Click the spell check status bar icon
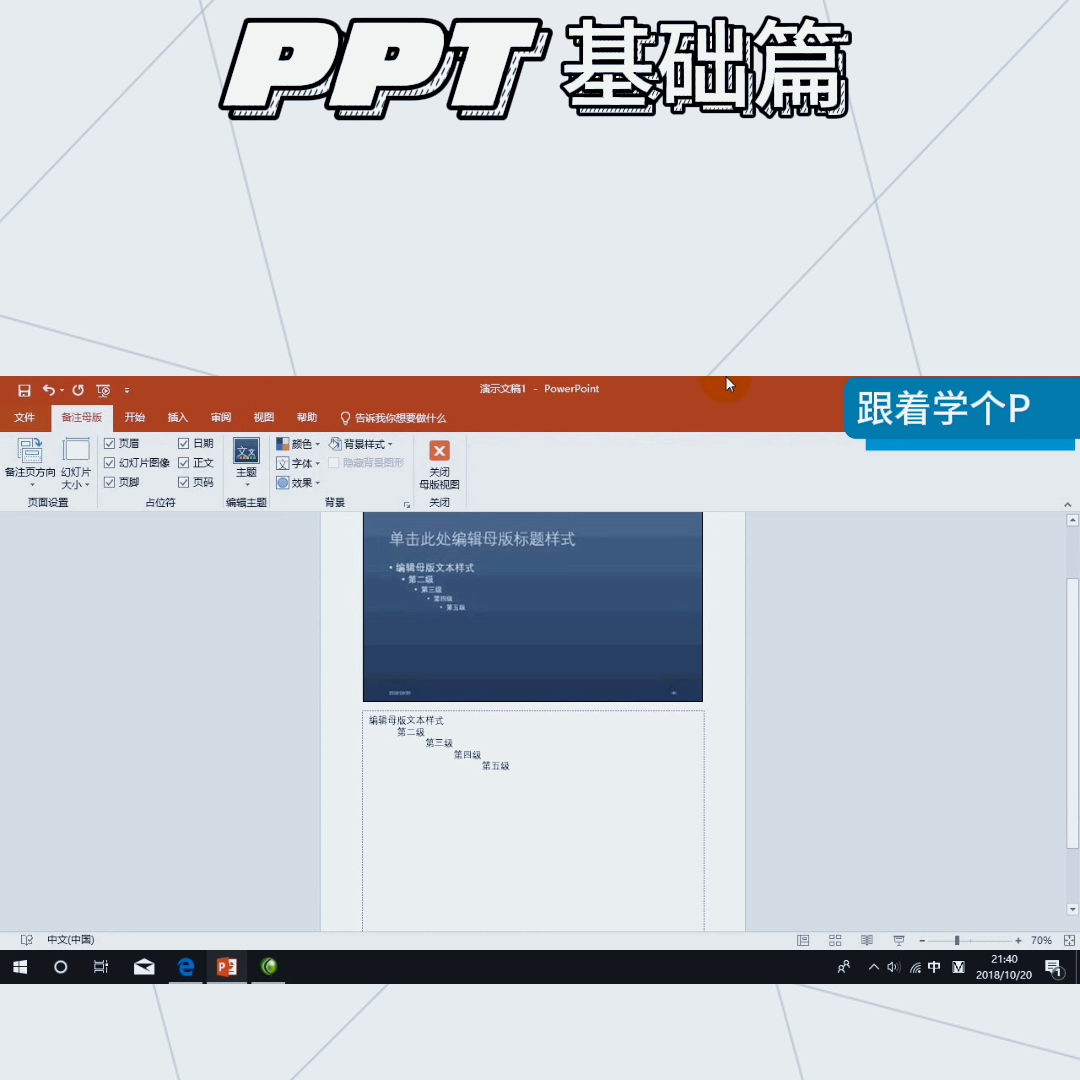1080x1080 pixels. [x=27, y=940]
